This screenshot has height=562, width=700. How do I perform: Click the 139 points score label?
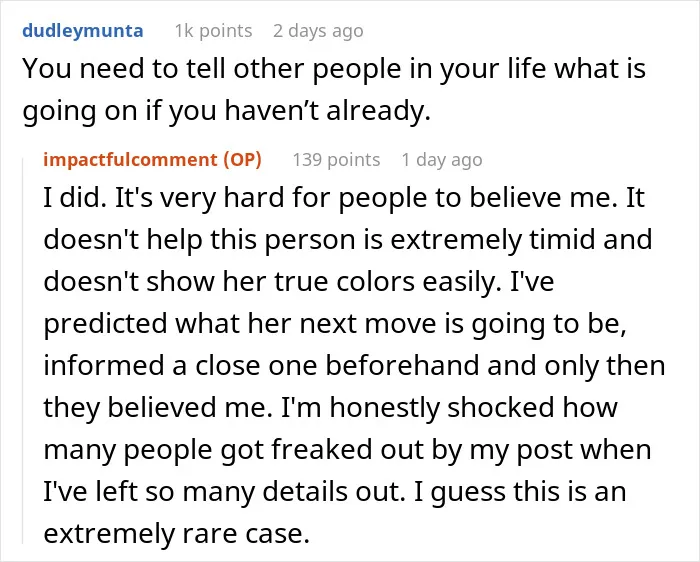tap(336, 159)
